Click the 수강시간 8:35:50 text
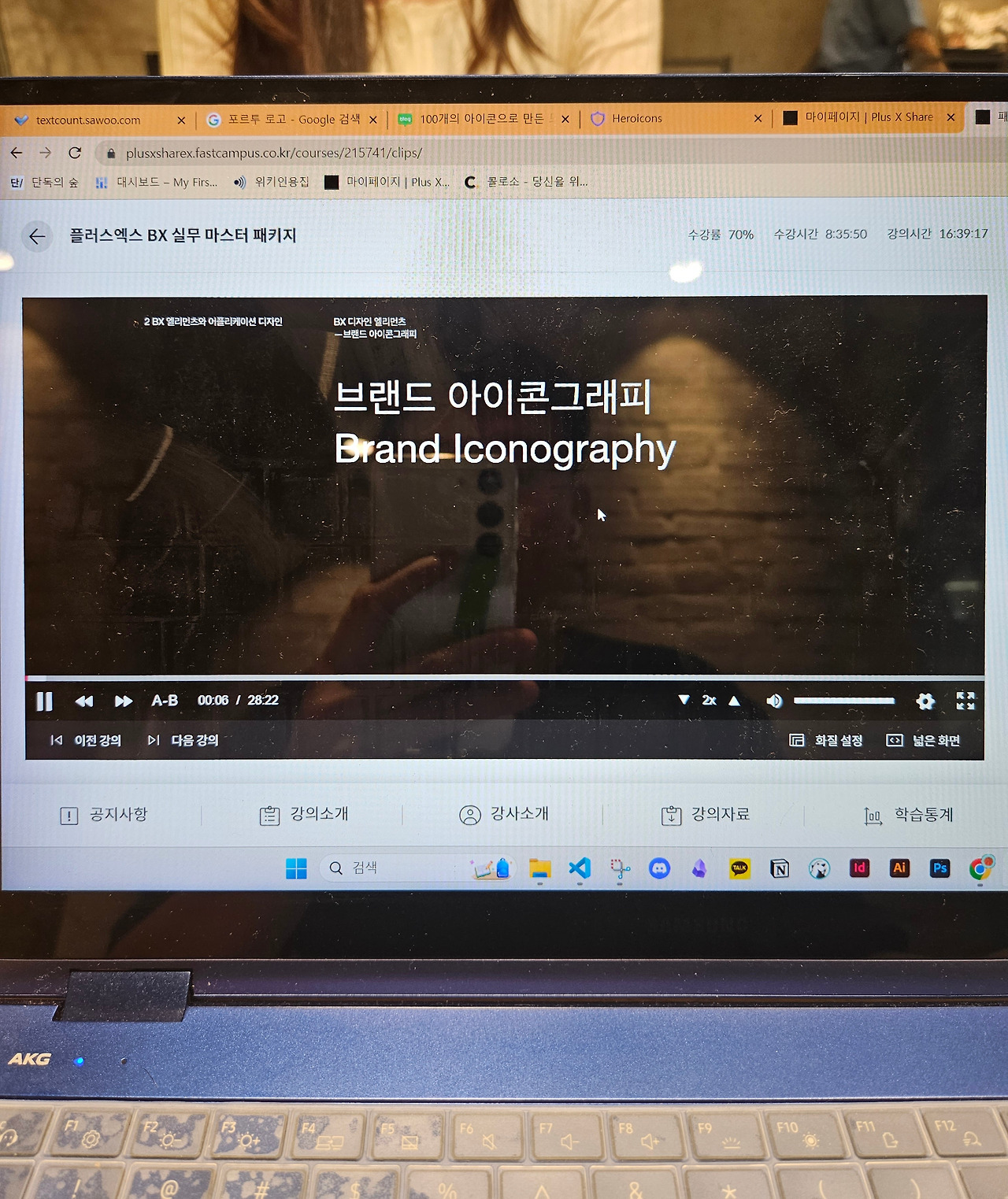The height and width of the screenshot is (1199, 1008). 820,234
